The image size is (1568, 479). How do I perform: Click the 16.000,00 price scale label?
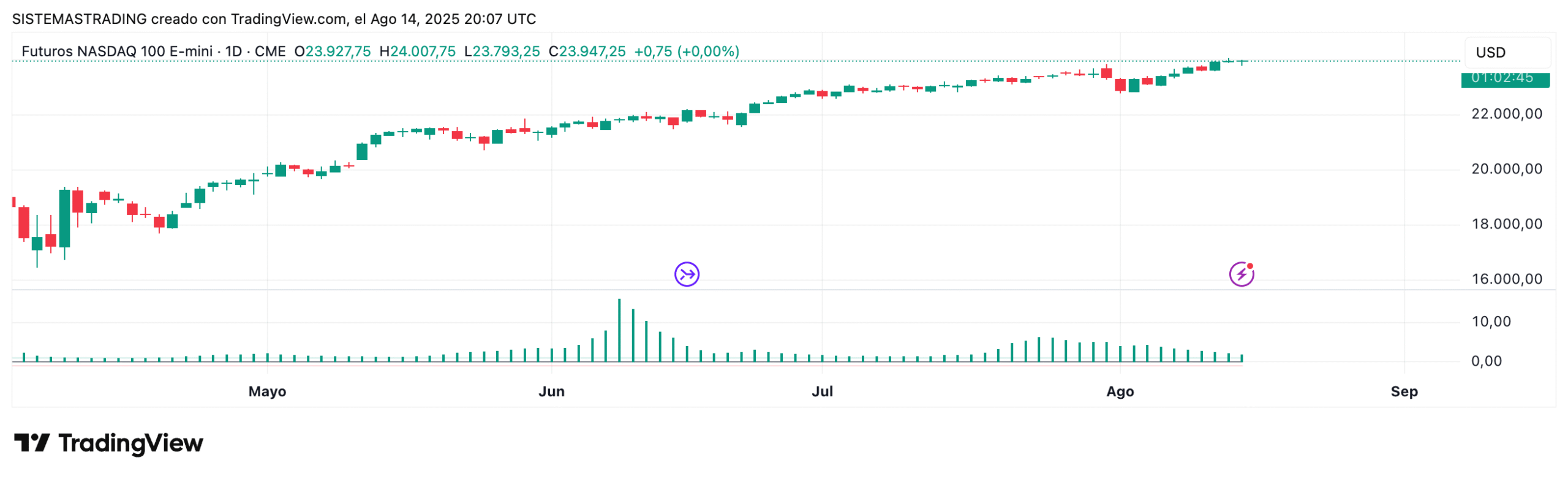click(x=1506, y=279)
